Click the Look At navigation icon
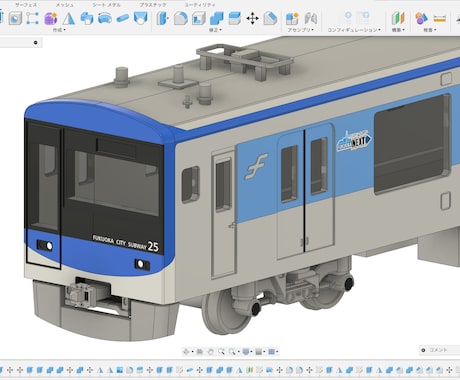The width and height of the screenshot is (460, 380). pyautogui.click(x=200, y=351)
